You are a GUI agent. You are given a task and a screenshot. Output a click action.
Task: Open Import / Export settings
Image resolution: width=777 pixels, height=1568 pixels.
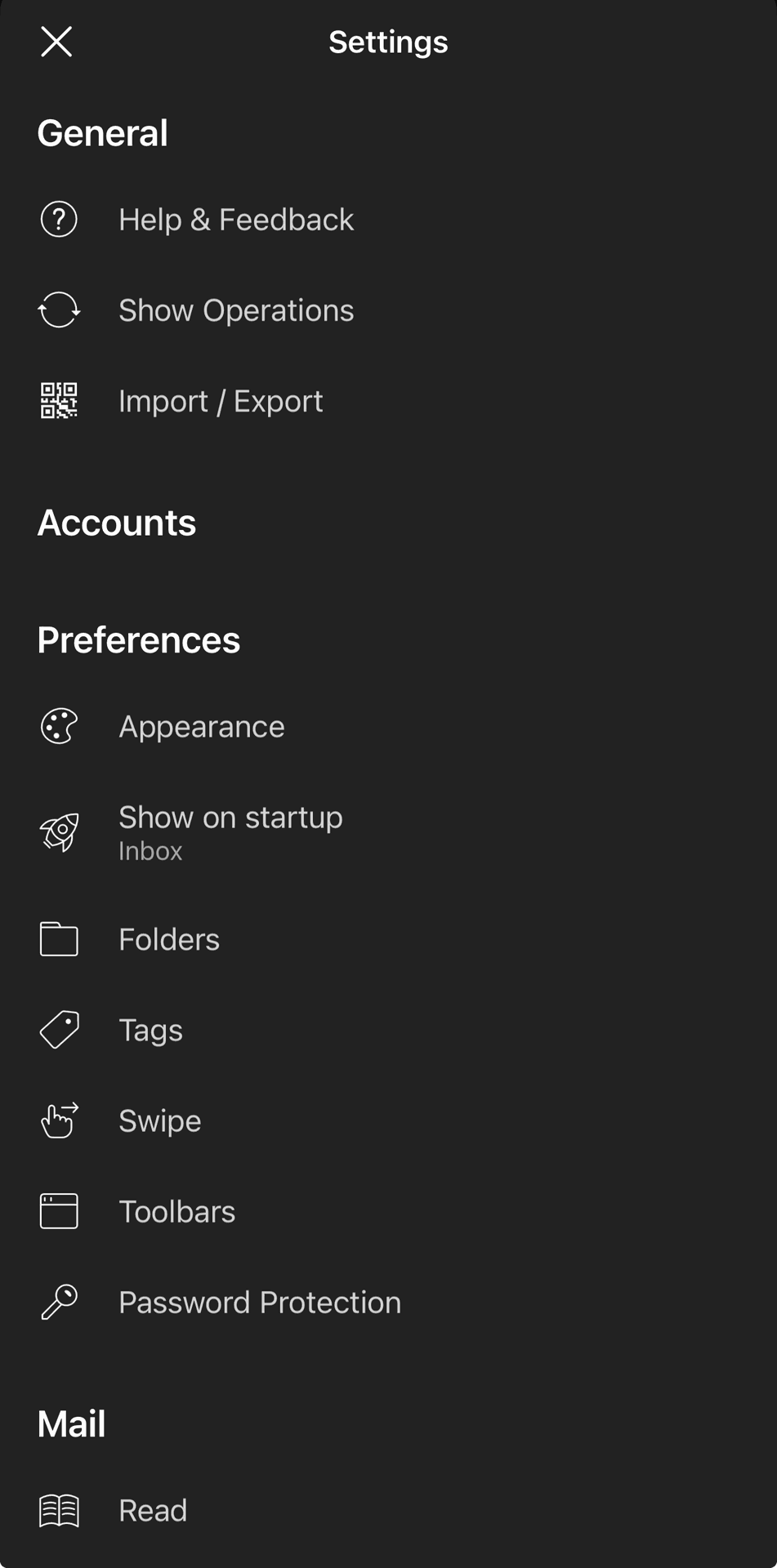[x=388, y=401]
